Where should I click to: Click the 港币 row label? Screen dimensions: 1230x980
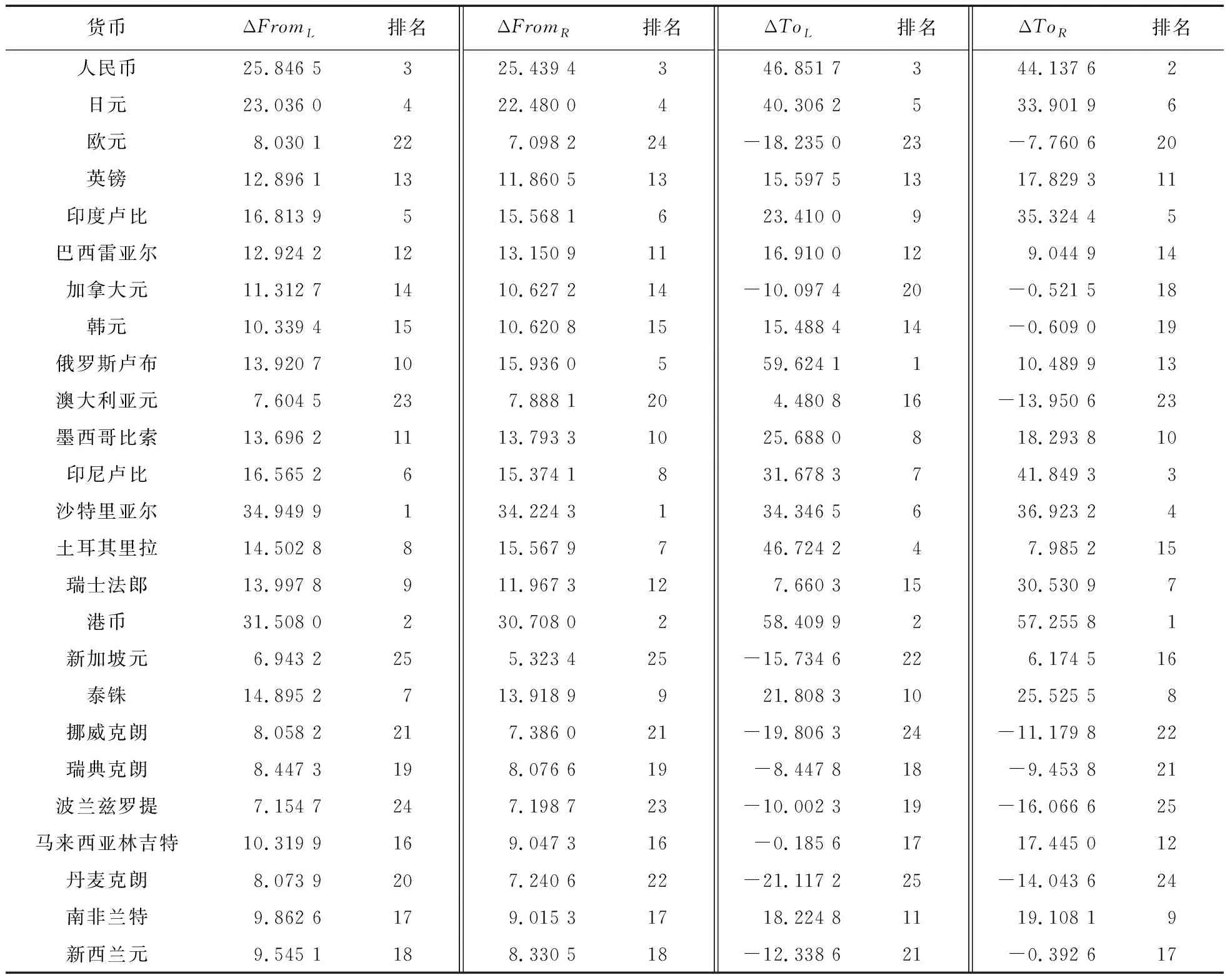pos(107,621)
